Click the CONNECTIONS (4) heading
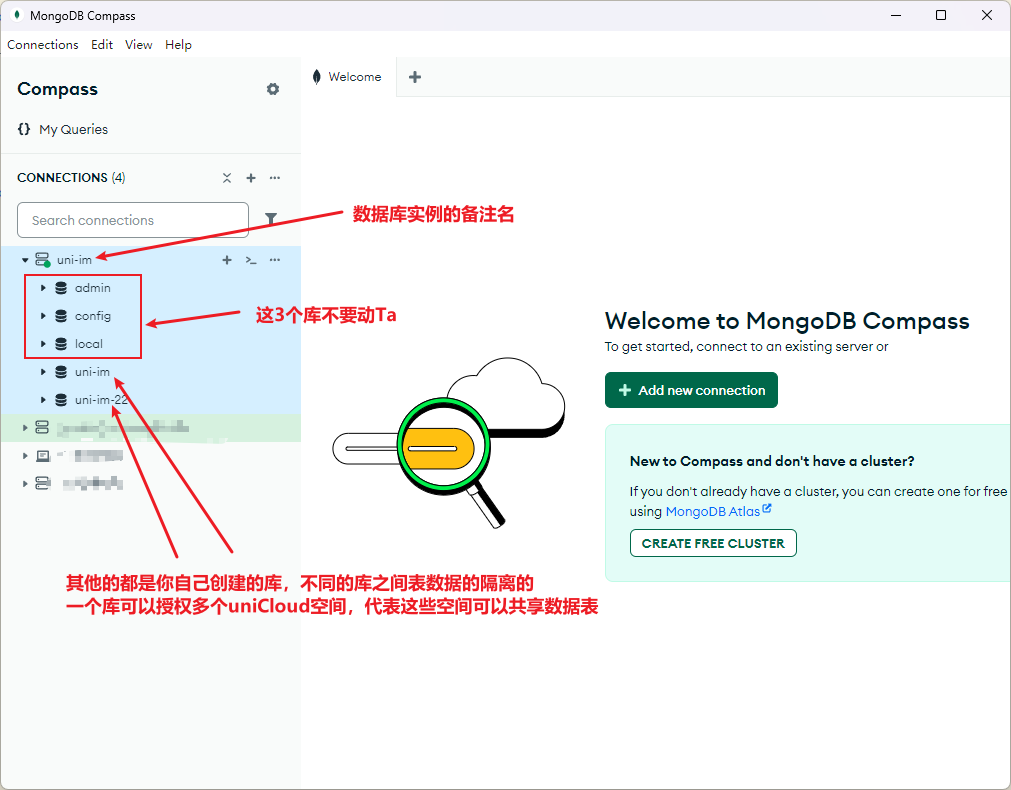The width and height of the screenshot is (1011, 790). click(71, 178)
